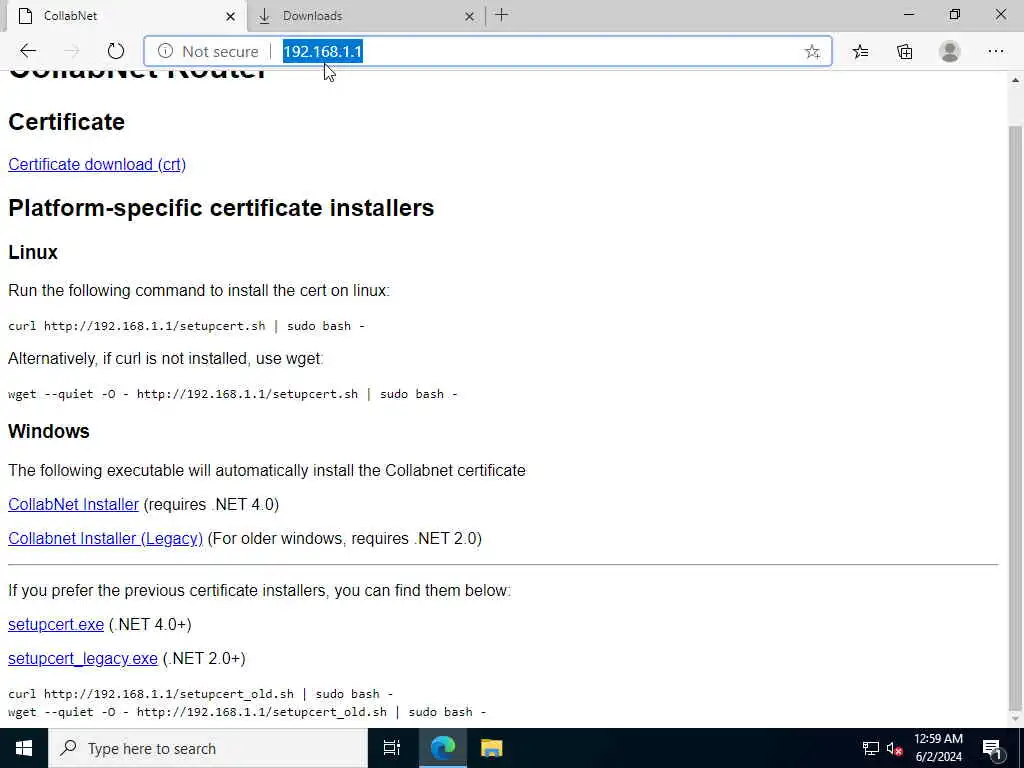Click the curl setupcert_old.sh command
Image resolution: width=1024 pixels, height=768 pixels.
click(x=200, y=694)
